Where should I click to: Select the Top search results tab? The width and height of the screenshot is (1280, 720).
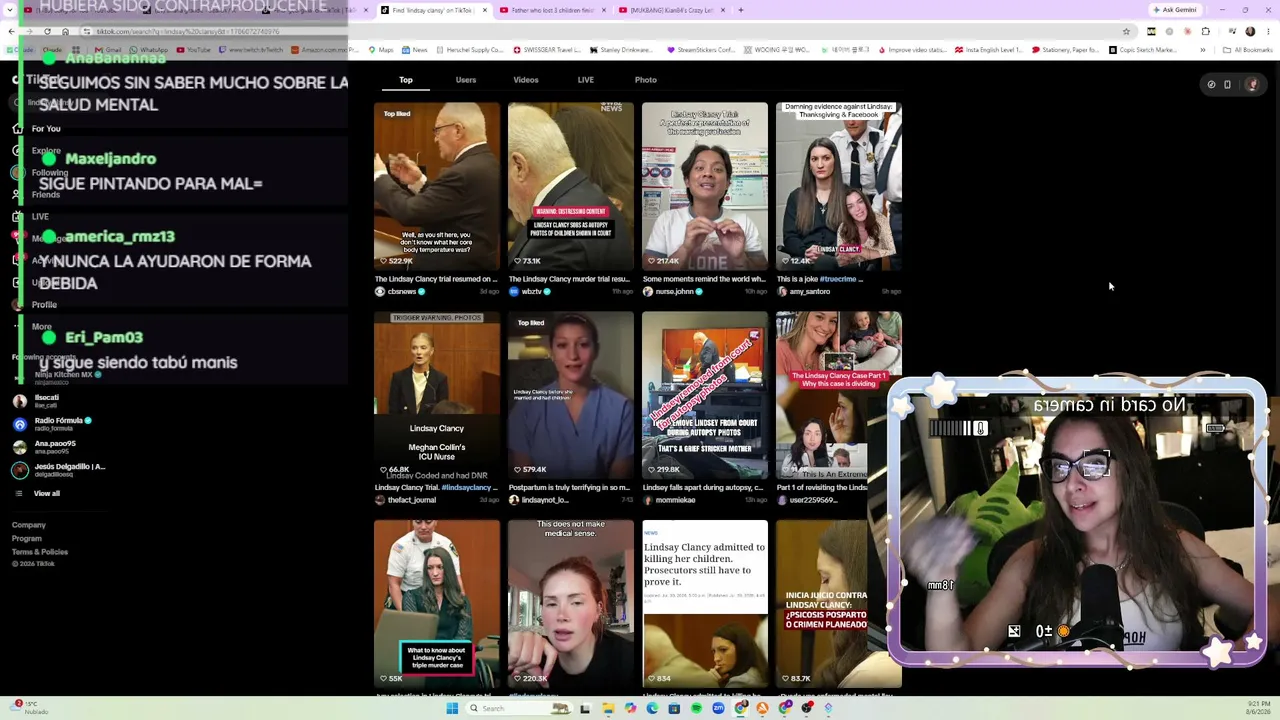pos(406,80)
